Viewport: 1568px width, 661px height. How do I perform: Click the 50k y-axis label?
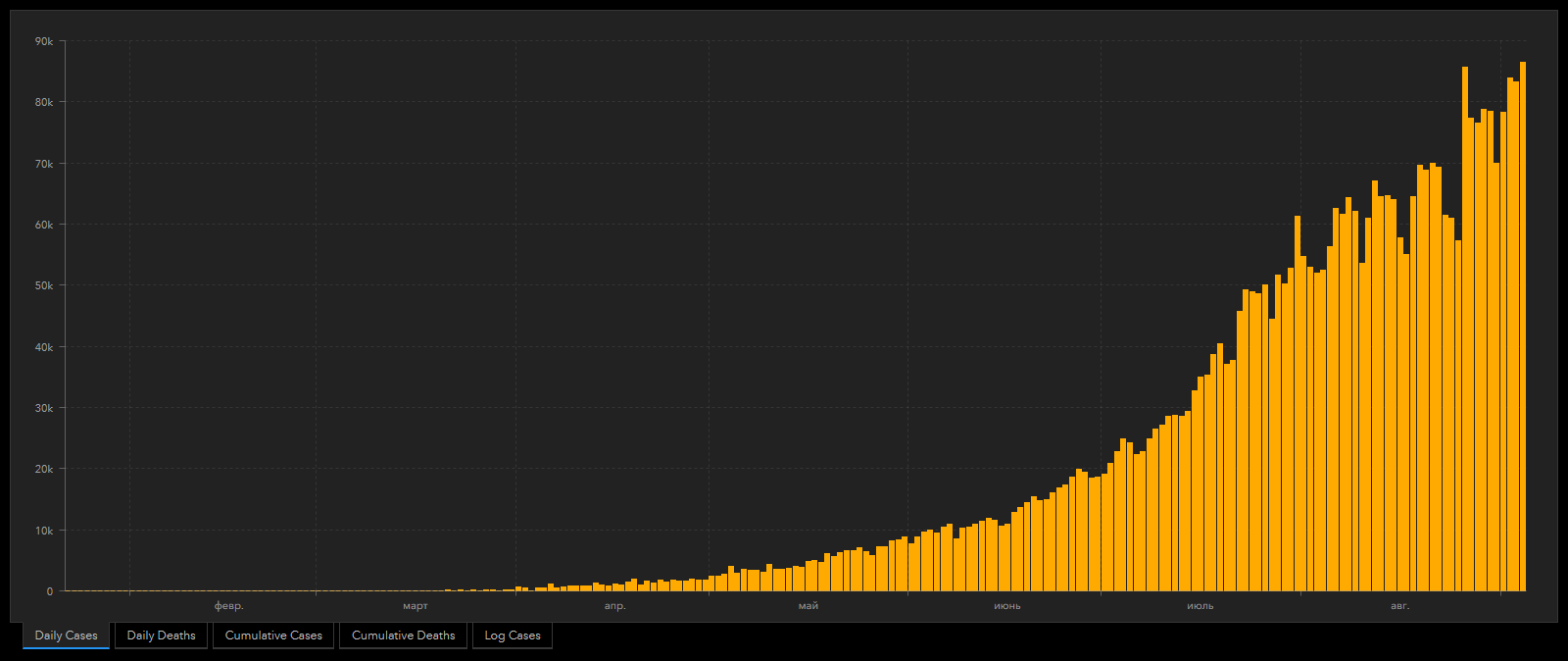(x=44, y=285)
